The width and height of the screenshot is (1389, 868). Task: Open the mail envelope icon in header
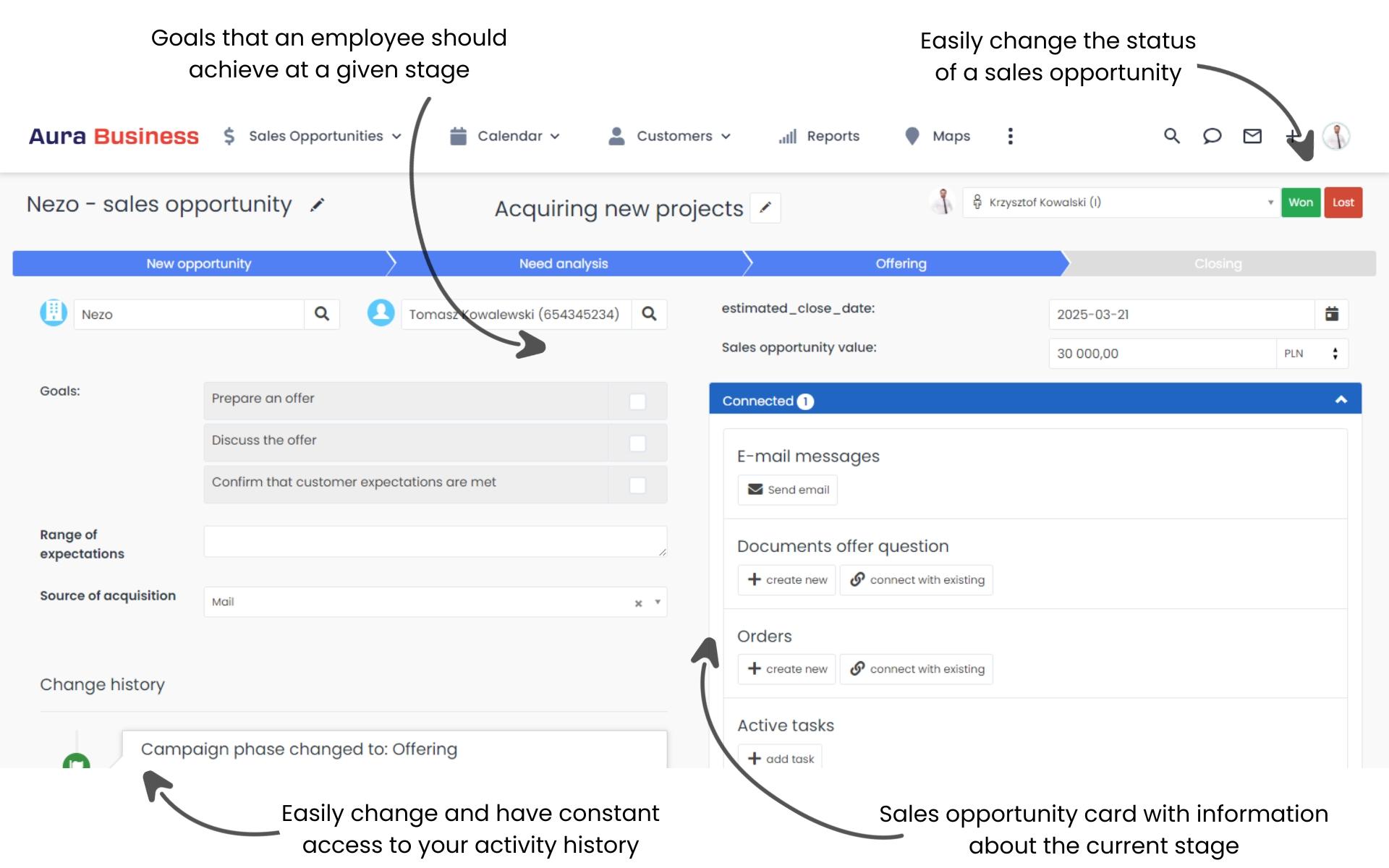tap(1252, 136)
